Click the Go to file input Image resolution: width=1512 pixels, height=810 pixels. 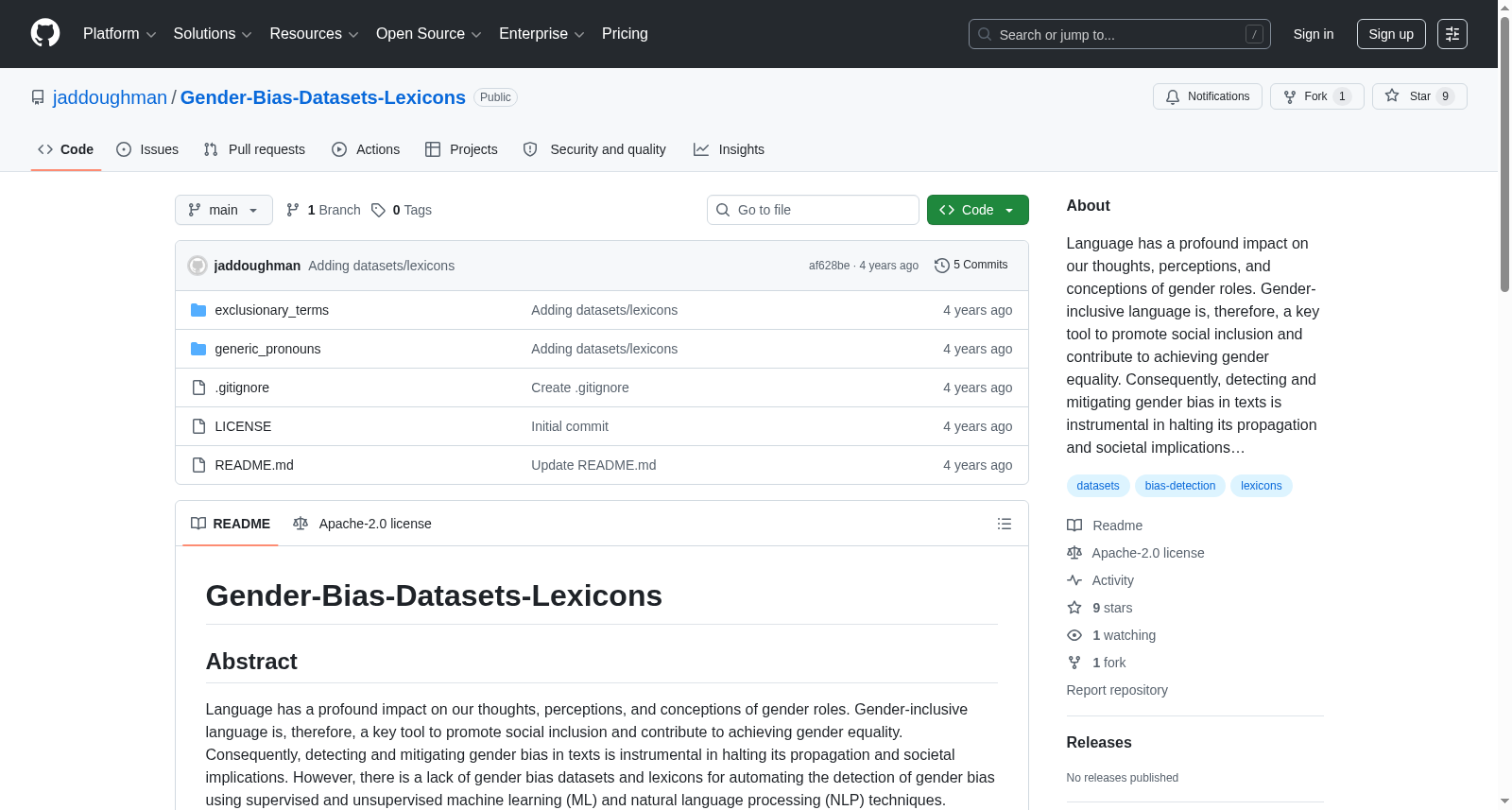pyautogui.click(x=813, y=210)
